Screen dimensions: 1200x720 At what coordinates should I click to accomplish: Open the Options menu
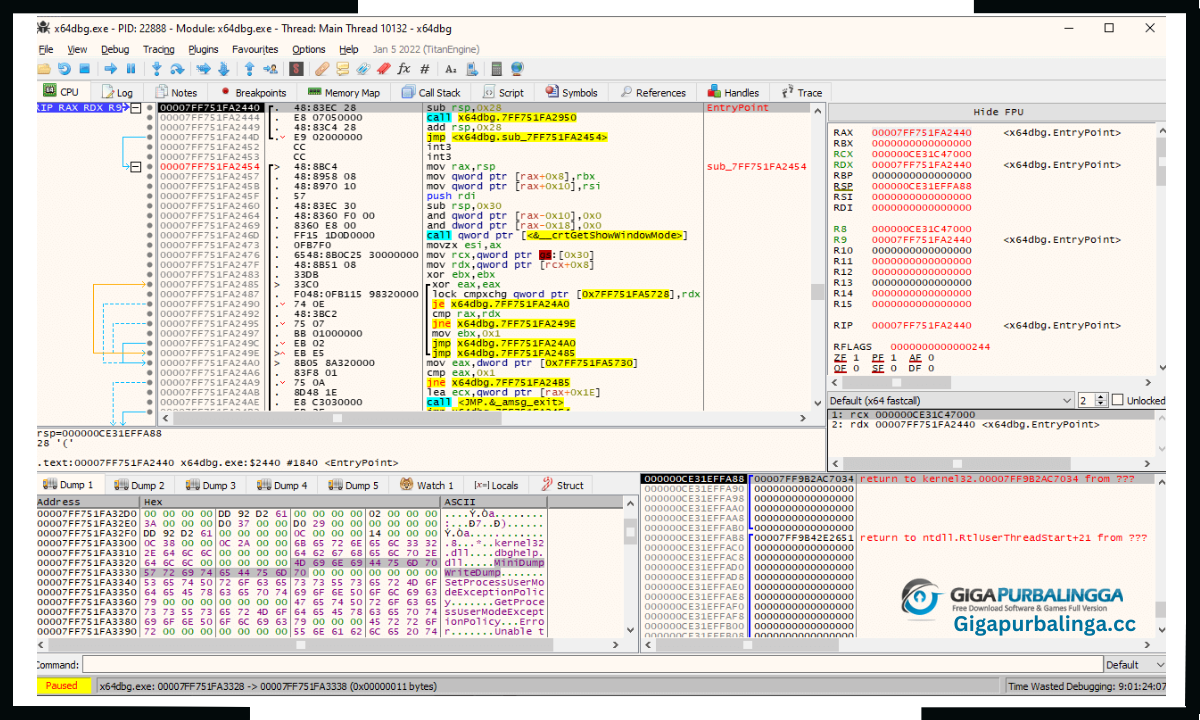point(309,49)
